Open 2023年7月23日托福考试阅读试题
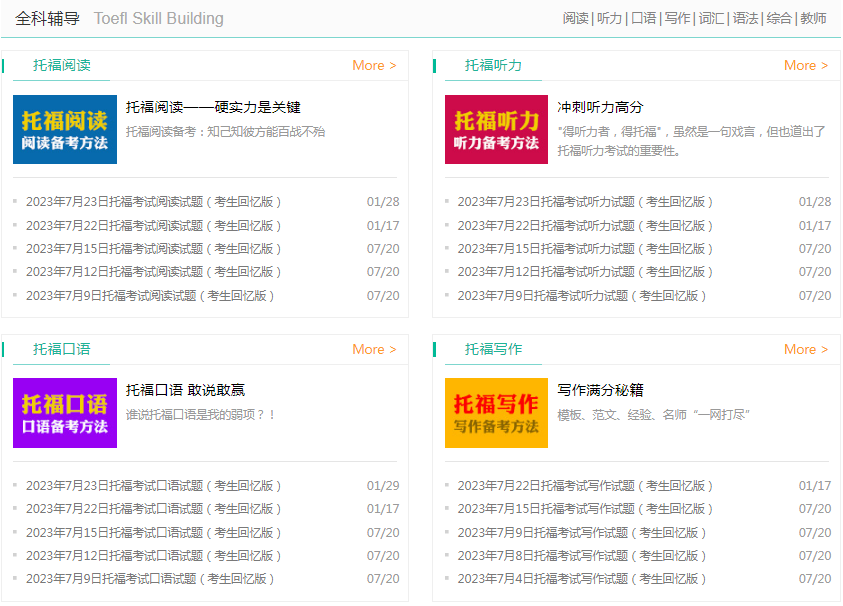 (153, 202)
